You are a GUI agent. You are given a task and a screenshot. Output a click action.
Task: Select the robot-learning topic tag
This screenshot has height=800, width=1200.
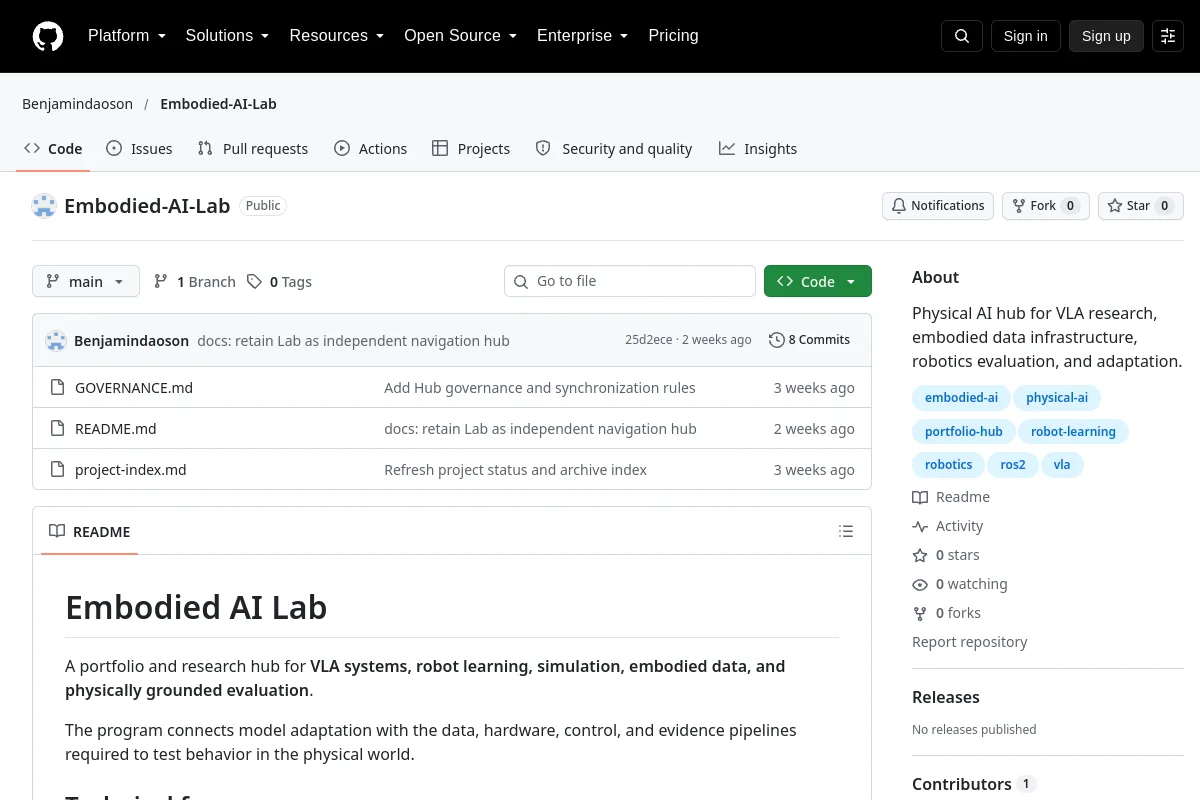pos(1073,432)
